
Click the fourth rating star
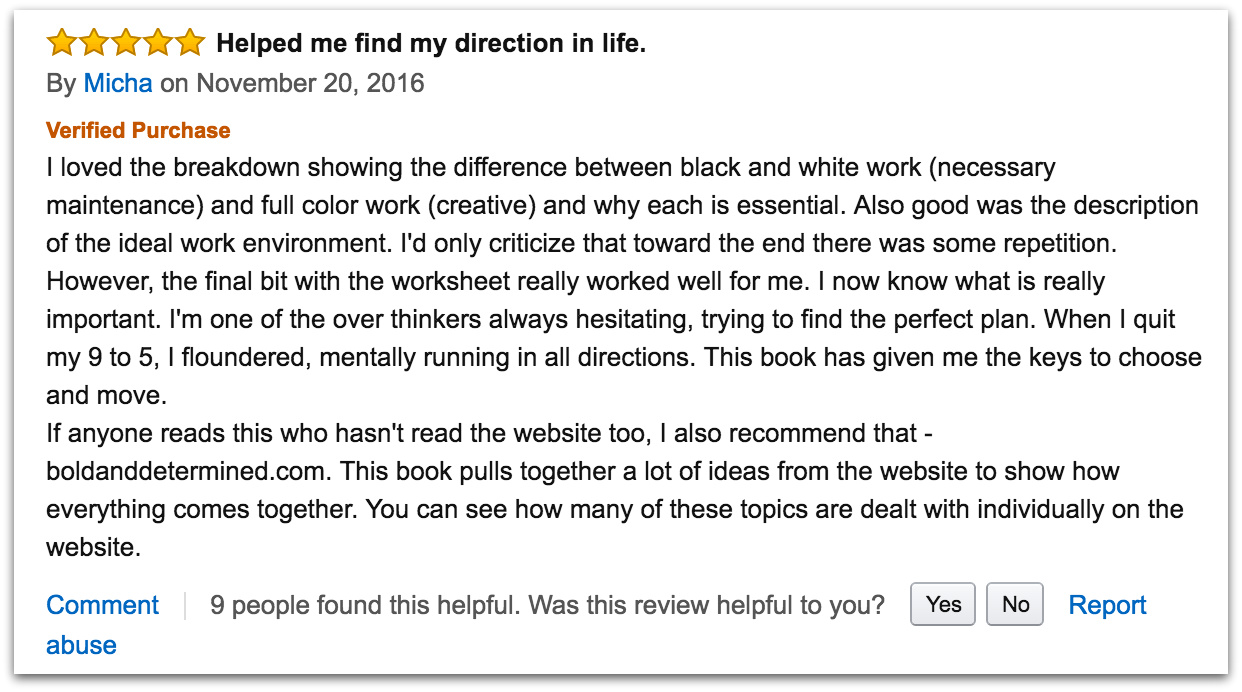158,44
